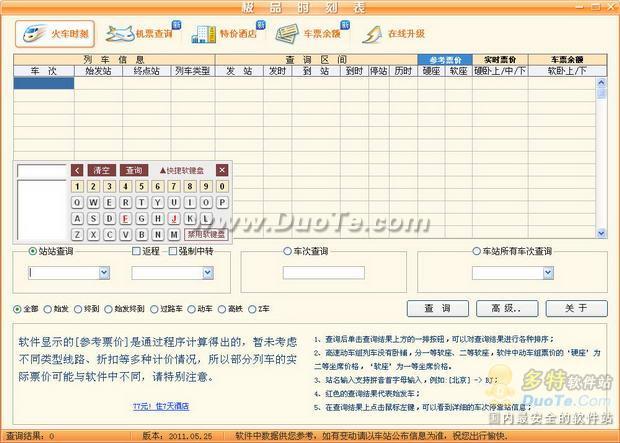Tap the 1 key on soft keyboard
The width and height of the screenshot is (620, 443).
(77, 186)
